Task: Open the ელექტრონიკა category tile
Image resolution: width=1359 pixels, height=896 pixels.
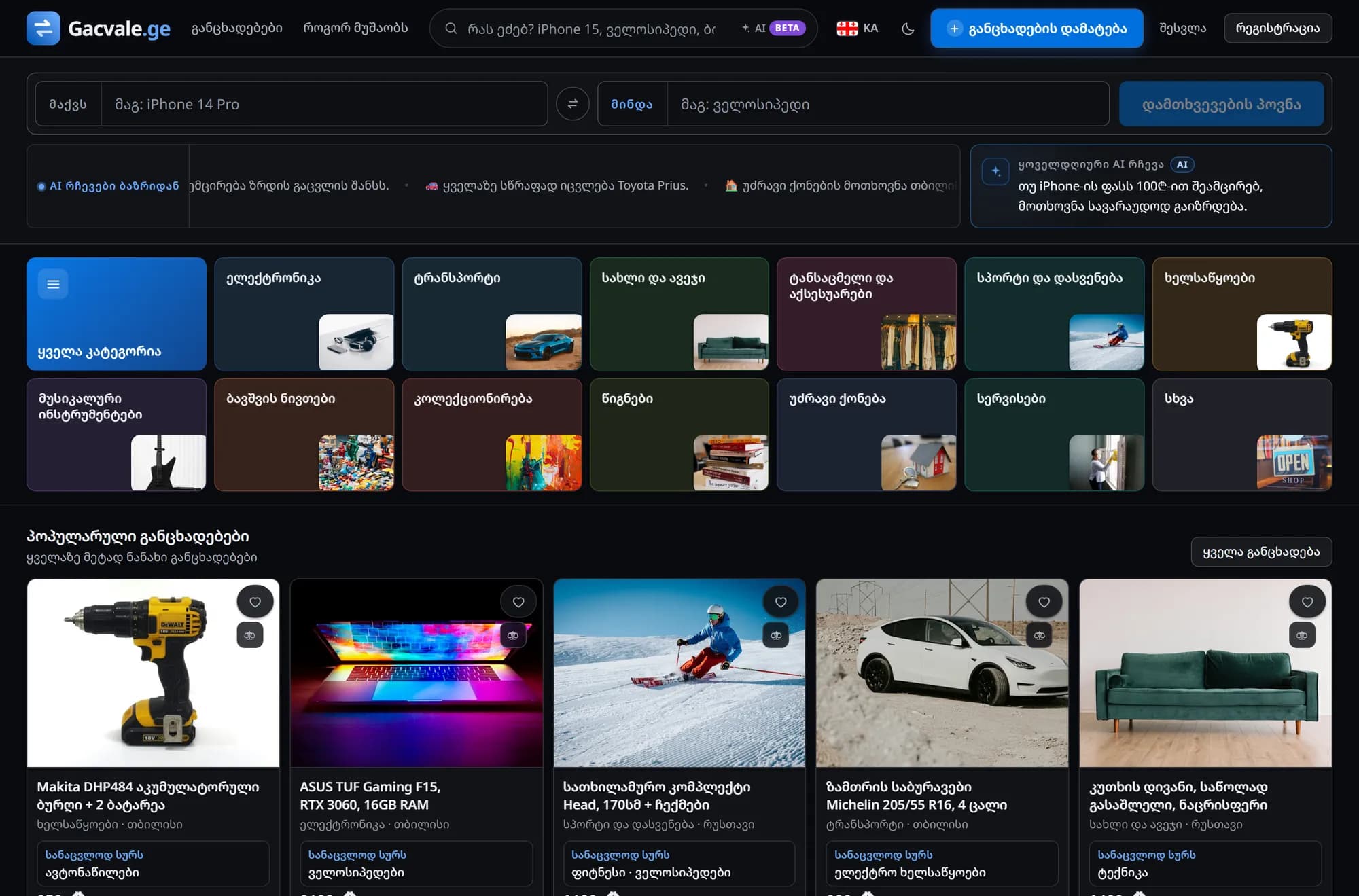Action: click(304, 314)
